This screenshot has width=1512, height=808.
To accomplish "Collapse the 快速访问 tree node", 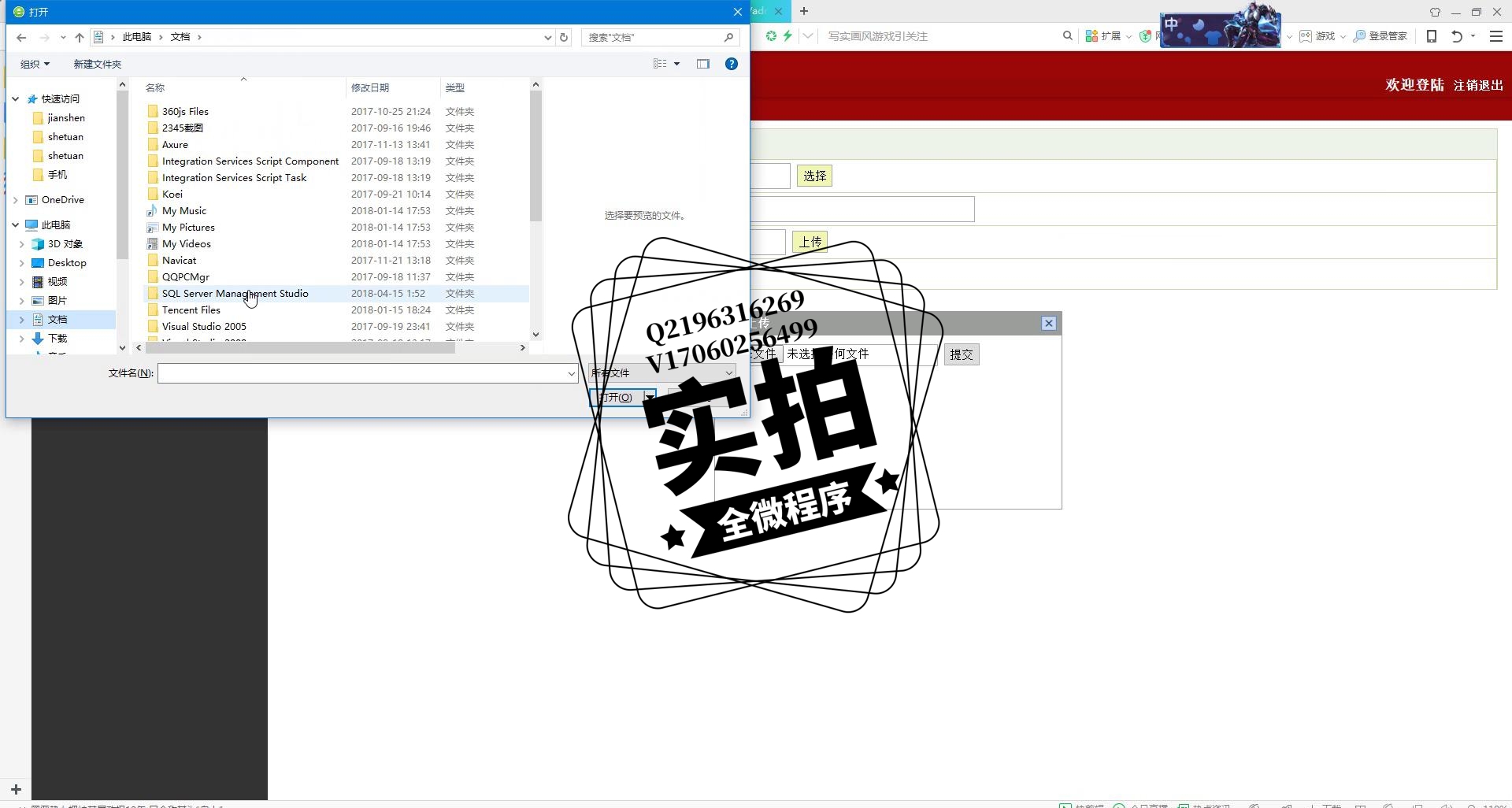I will pyautogui.click(x=16, y=98).
